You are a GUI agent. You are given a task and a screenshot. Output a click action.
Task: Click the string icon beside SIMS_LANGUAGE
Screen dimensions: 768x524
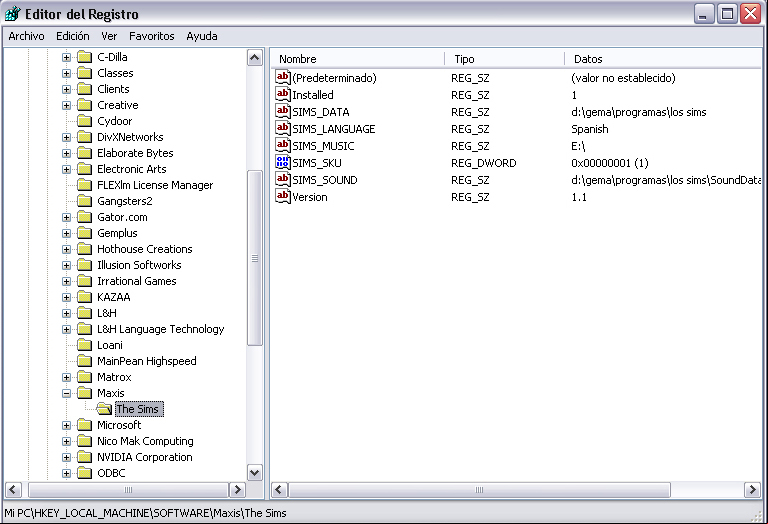coord(283,129)
